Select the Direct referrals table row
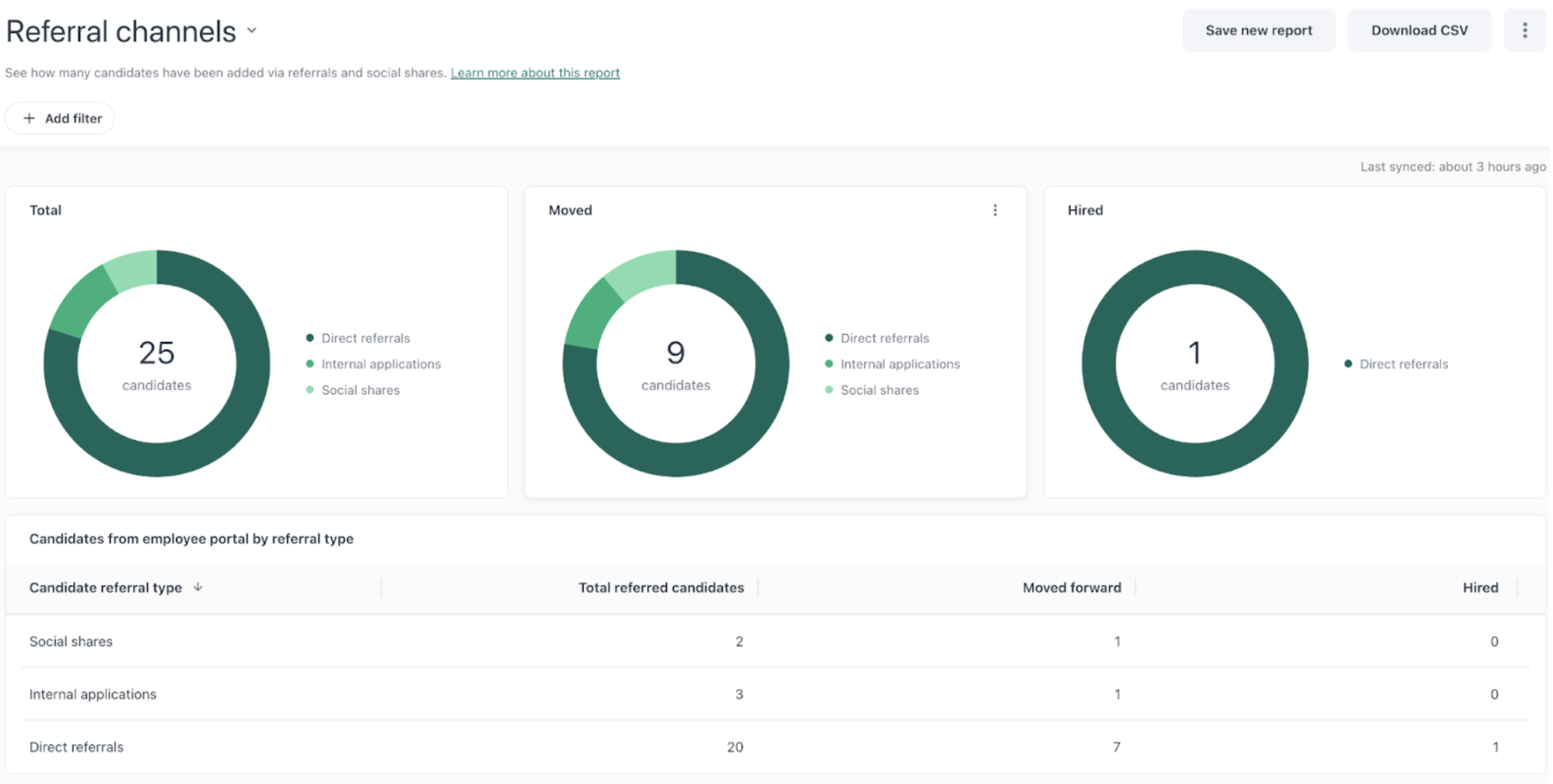 pos(76,747)
